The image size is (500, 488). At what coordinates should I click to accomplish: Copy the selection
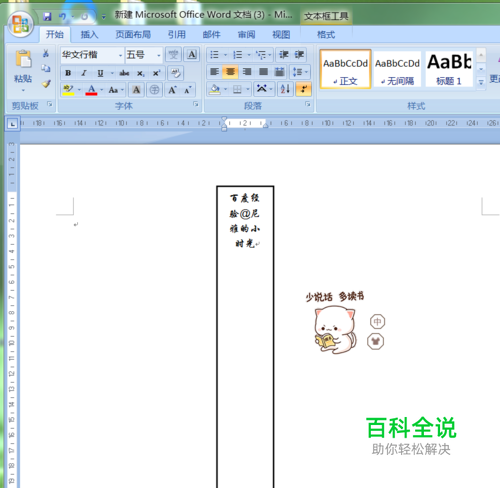[x=46, y=68]
